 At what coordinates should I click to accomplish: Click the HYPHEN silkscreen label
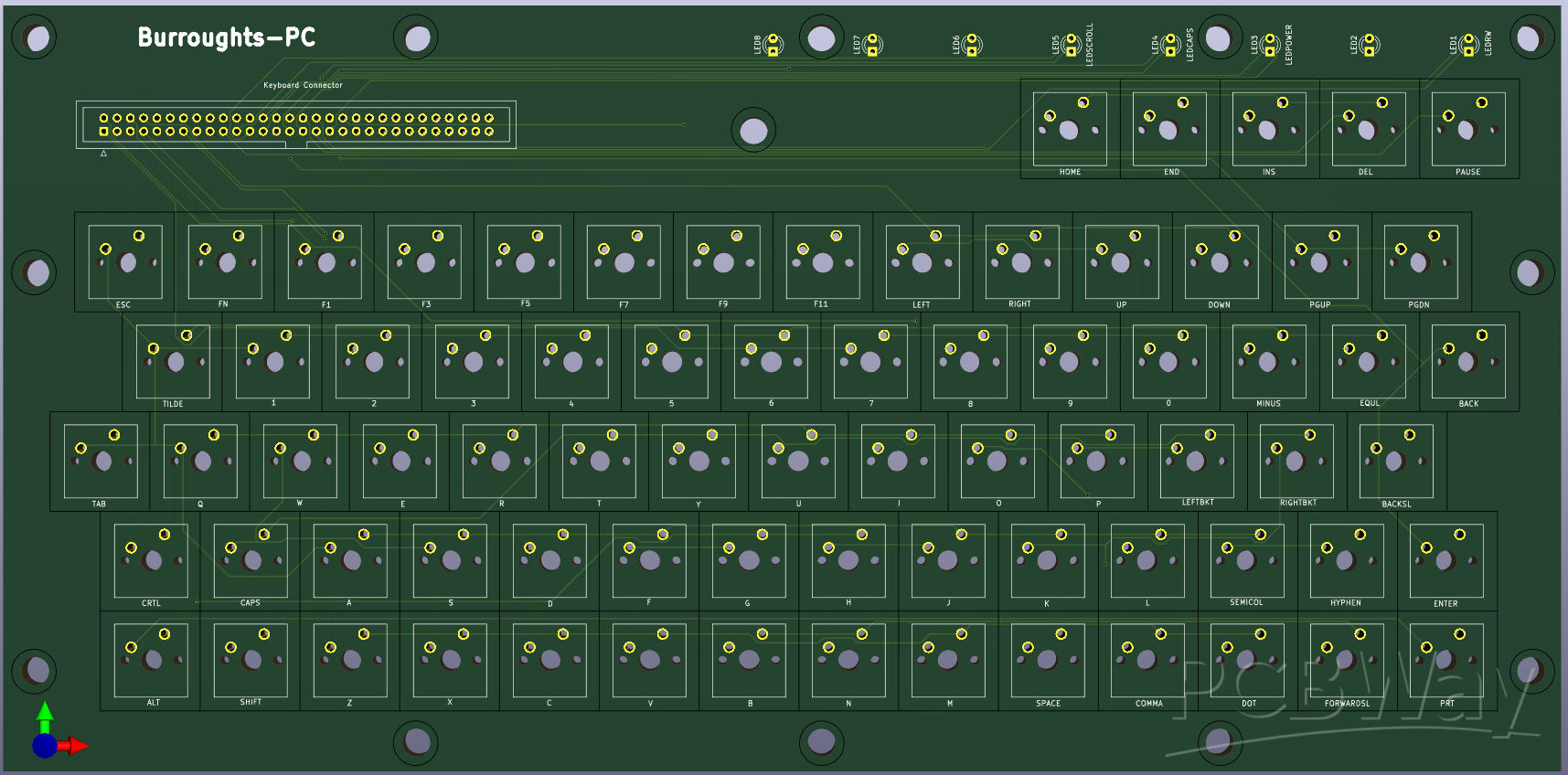pyautogui.click(x=1346, y=602)
